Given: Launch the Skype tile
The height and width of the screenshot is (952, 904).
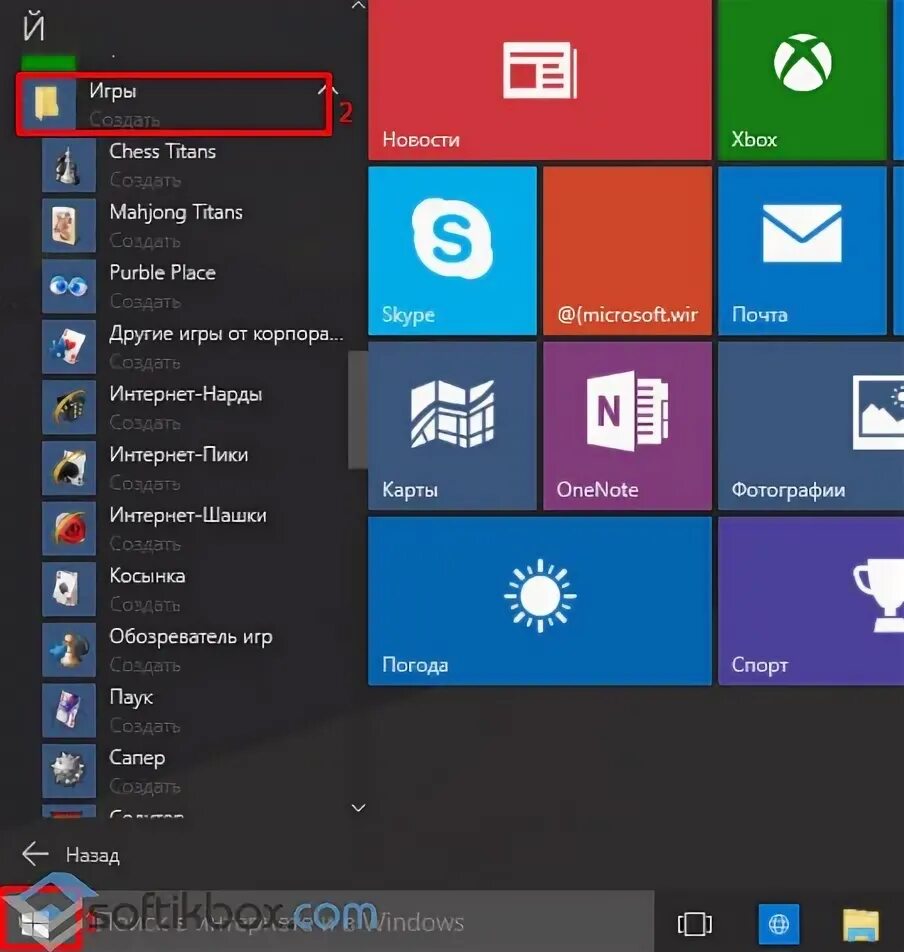Looking at the screenshot, I should coord(452,251).
